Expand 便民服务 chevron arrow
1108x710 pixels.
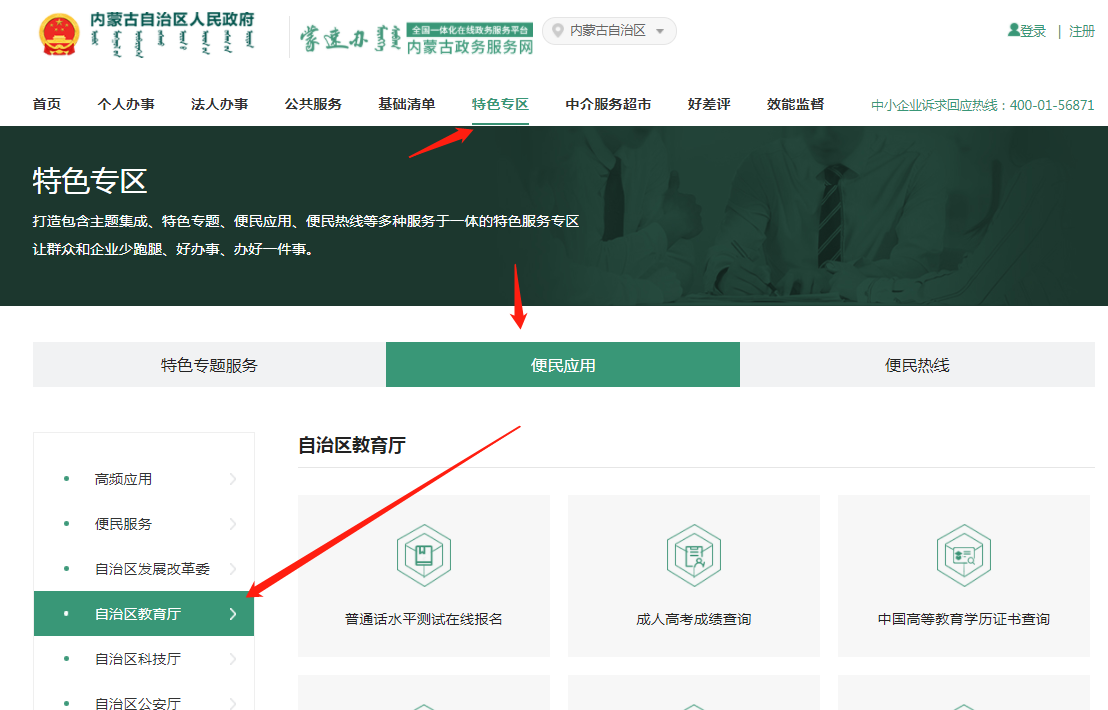tap(233, 524)
